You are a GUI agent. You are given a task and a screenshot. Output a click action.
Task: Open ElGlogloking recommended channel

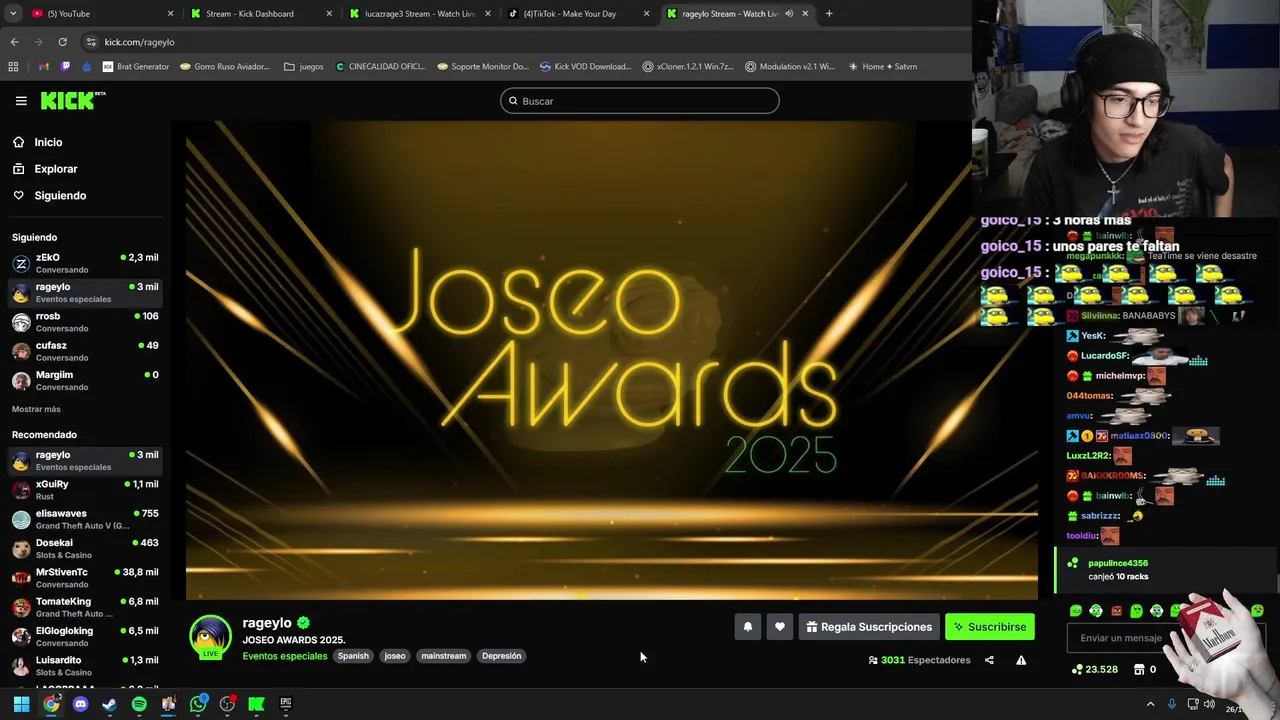click(x=85, y=636)
